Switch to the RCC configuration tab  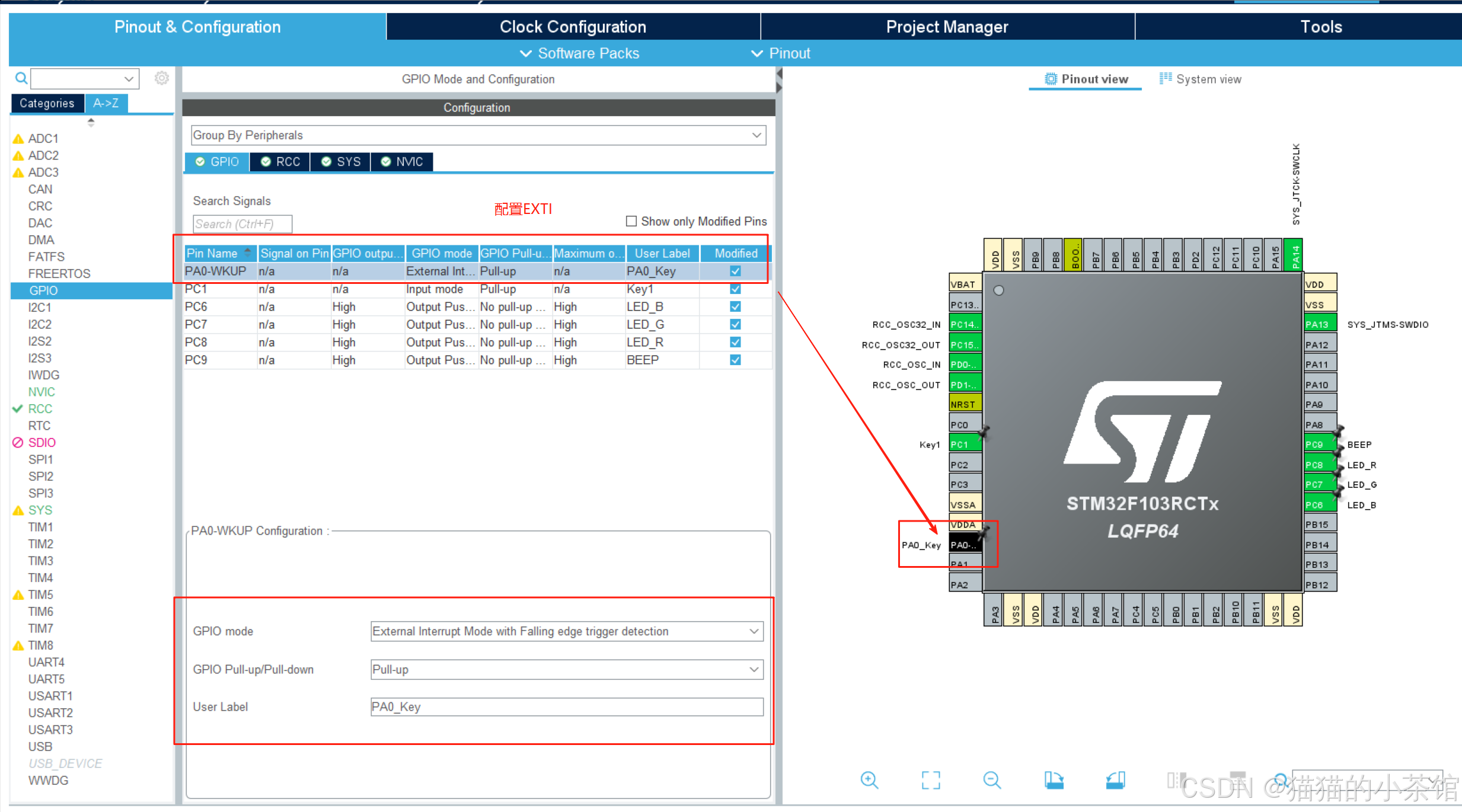point(280,162)
